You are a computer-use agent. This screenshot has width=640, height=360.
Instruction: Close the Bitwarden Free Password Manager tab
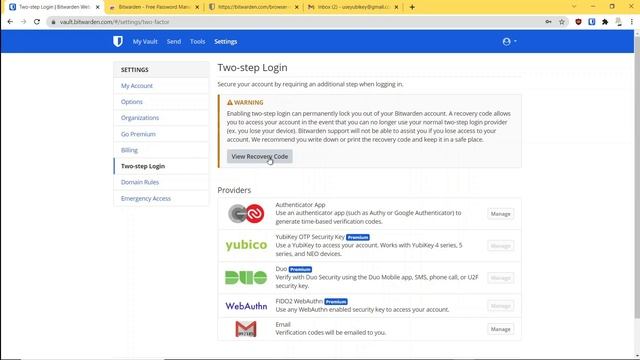(x=197, y=7)
